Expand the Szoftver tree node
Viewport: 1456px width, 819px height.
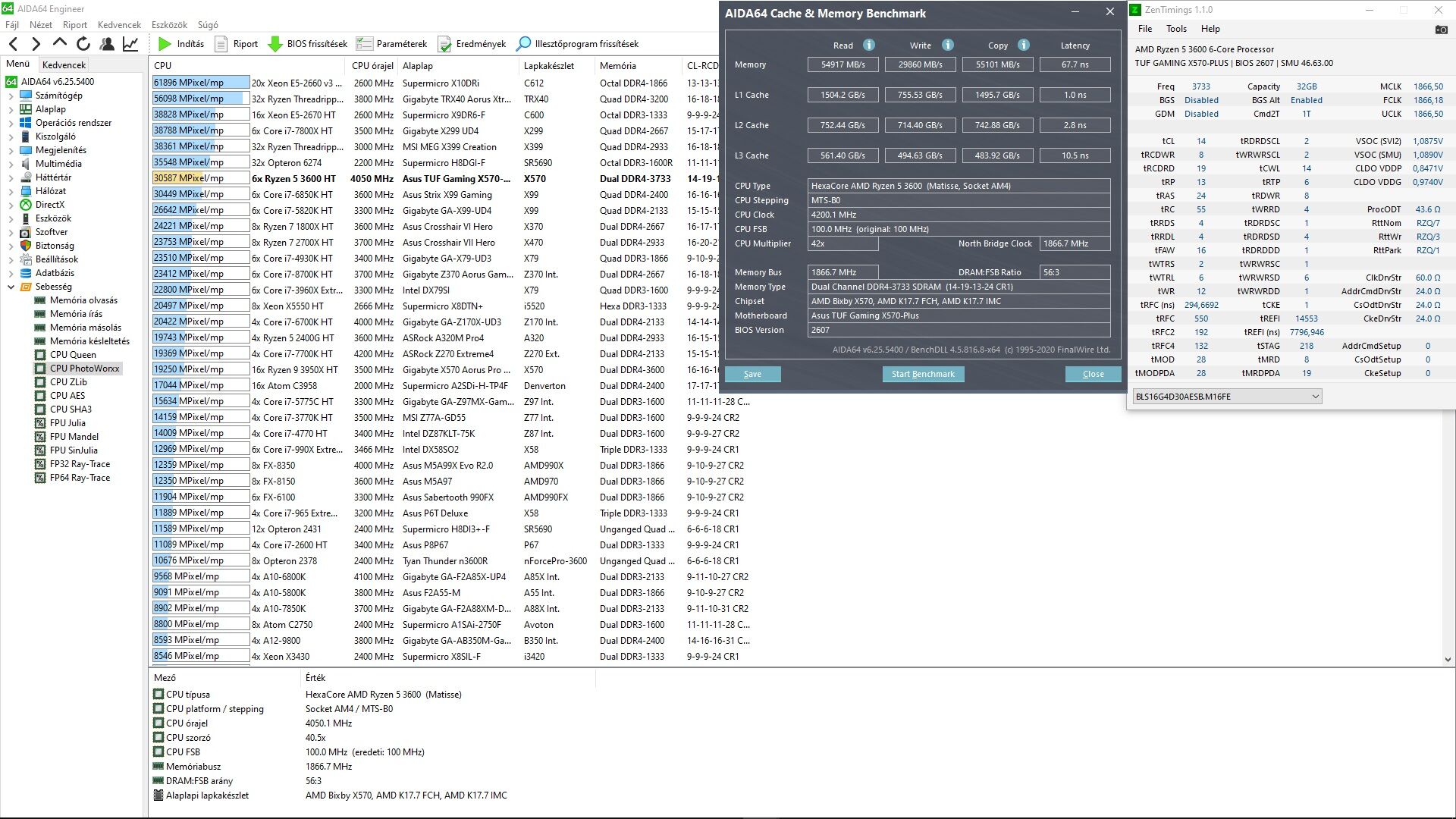11,233
